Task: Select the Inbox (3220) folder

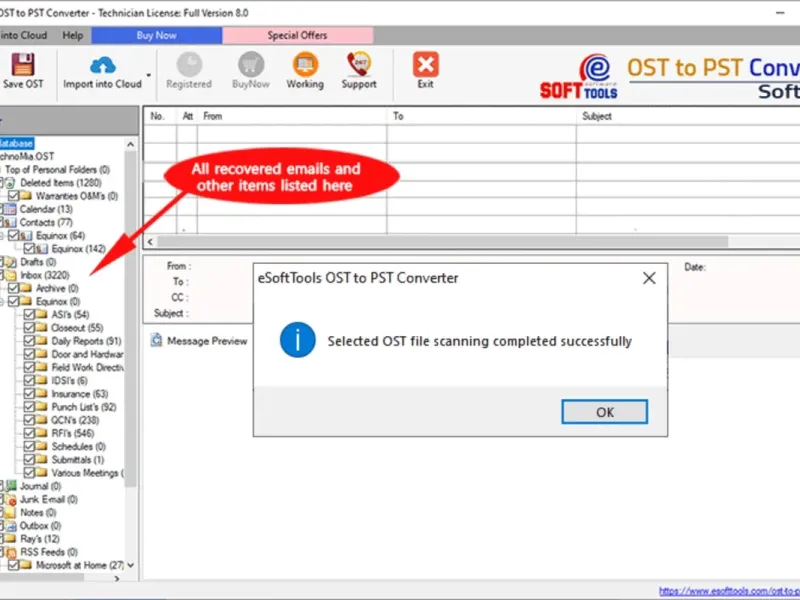Action: 44,275
